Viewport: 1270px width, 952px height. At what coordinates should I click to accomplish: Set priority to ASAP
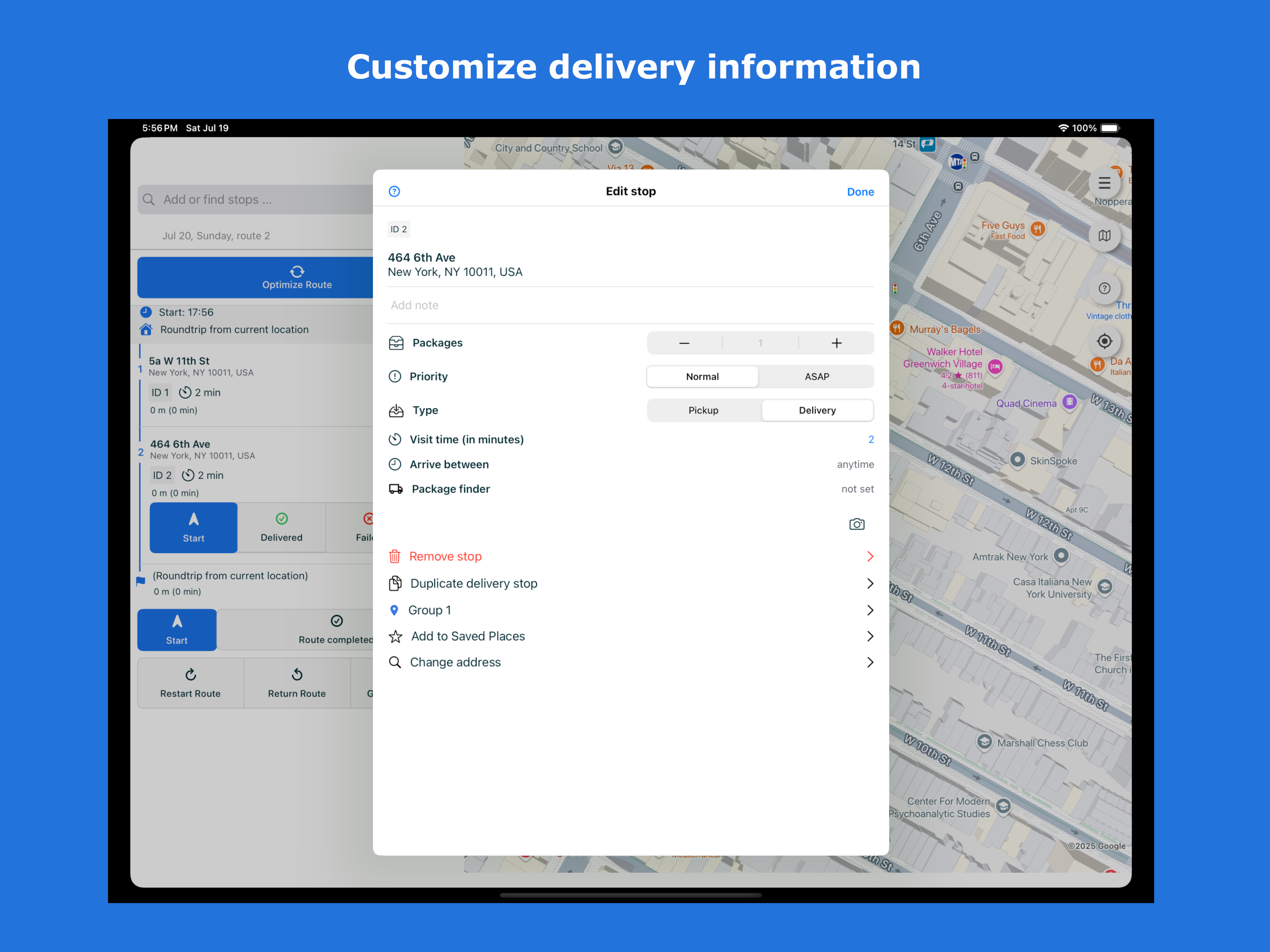[x=816, y=376]
